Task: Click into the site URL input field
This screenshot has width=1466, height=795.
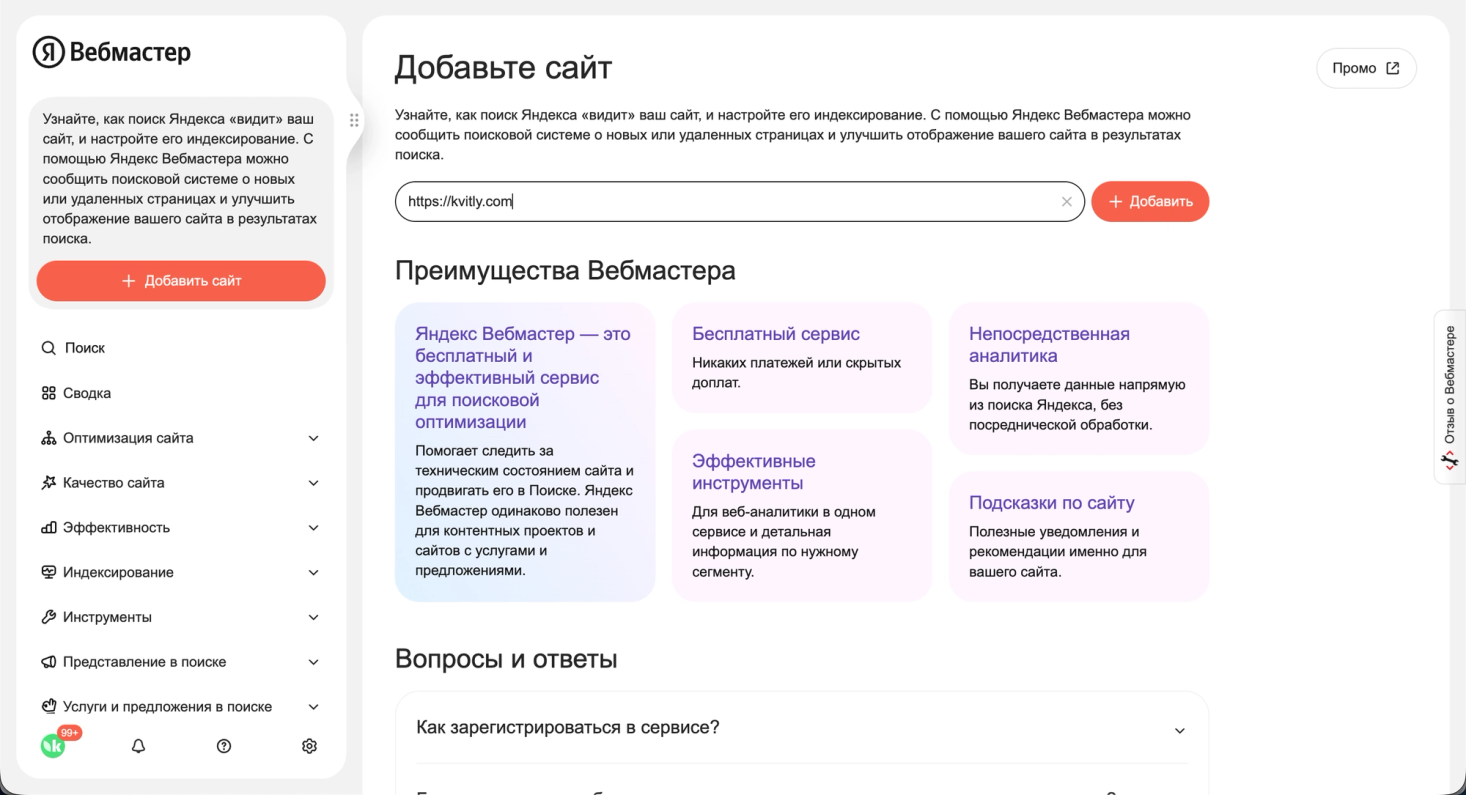Action: pyautogui.click(x=739, y=201)
